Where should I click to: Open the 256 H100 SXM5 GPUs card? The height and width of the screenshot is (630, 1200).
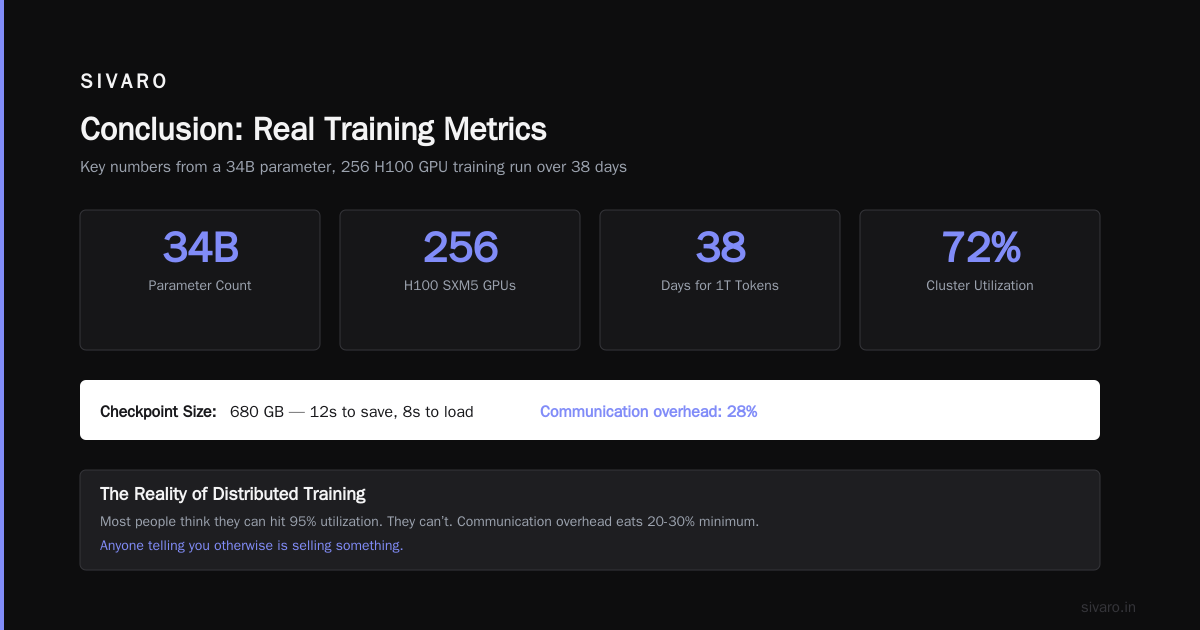tap(460, 280)
